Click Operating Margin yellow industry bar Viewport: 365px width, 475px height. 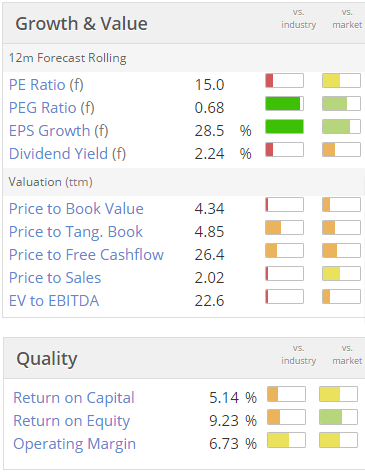pos(286,440)
